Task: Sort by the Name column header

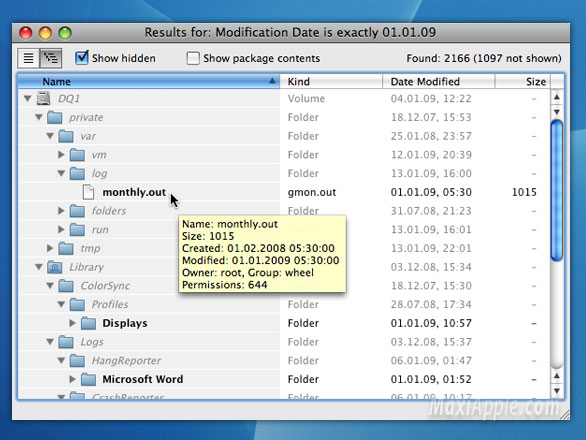Action: tap(149, 81)
